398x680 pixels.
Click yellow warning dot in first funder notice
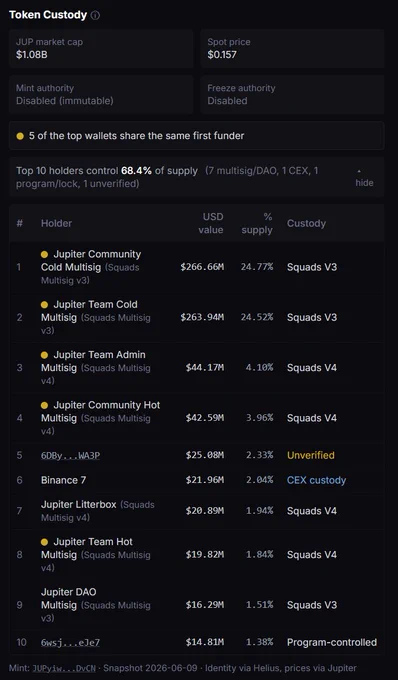[20, 136]
